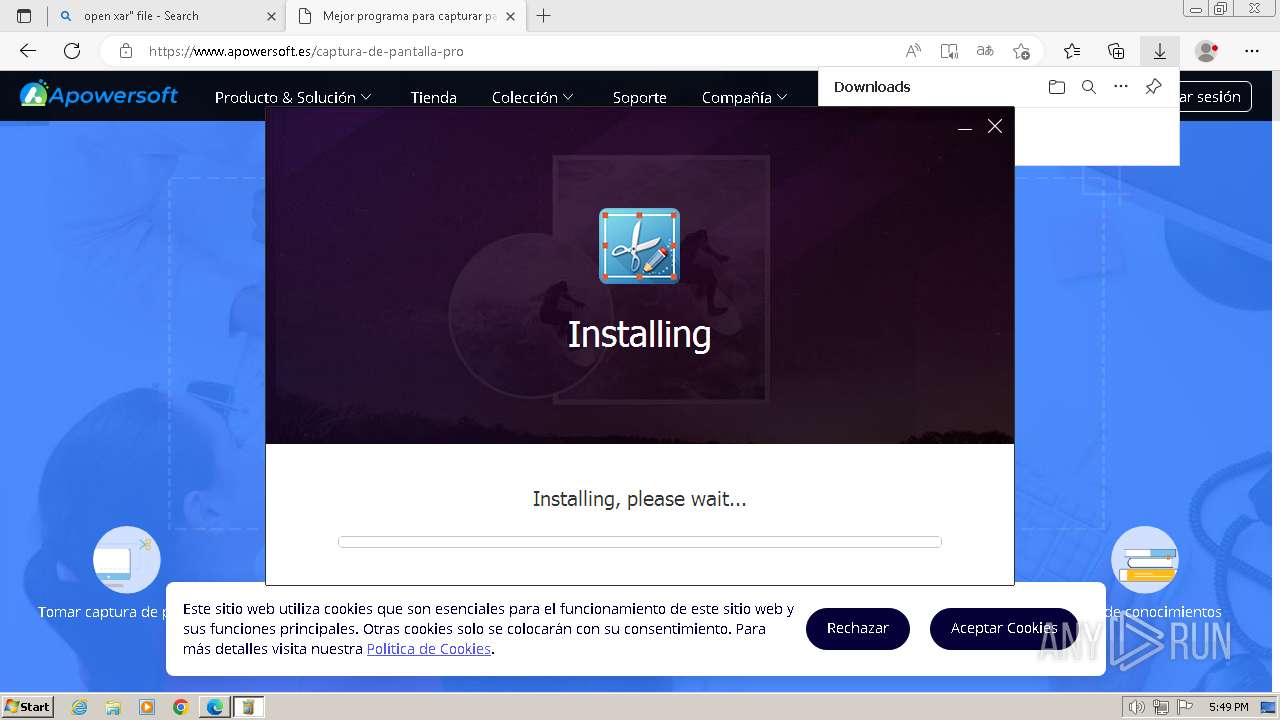Go back to the previous page
The height and width of the screenshot is (720, 1280).
[28, 51]
